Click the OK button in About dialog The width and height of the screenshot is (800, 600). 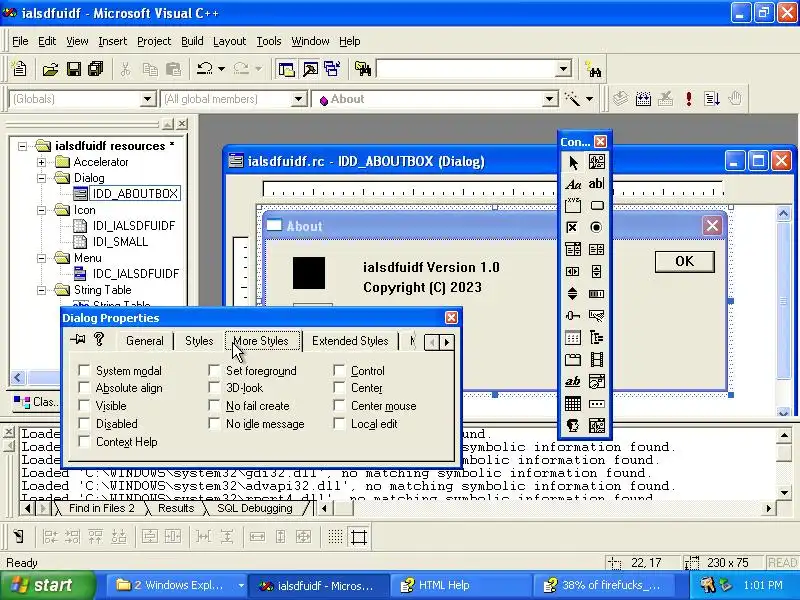(x=684, y=261)
